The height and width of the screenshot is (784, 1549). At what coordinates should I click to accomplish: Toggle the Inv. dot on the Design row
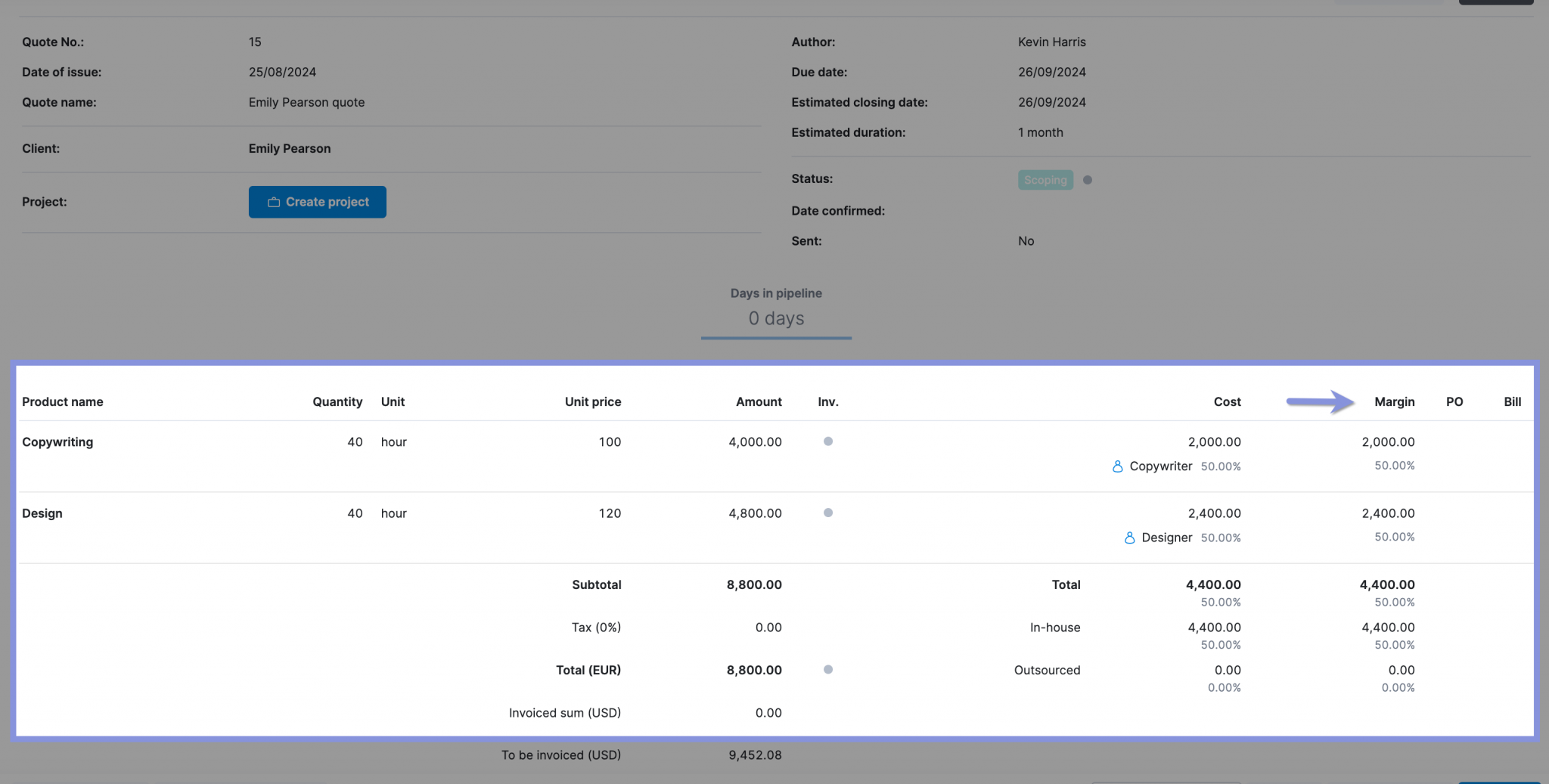tap(828, 512)
